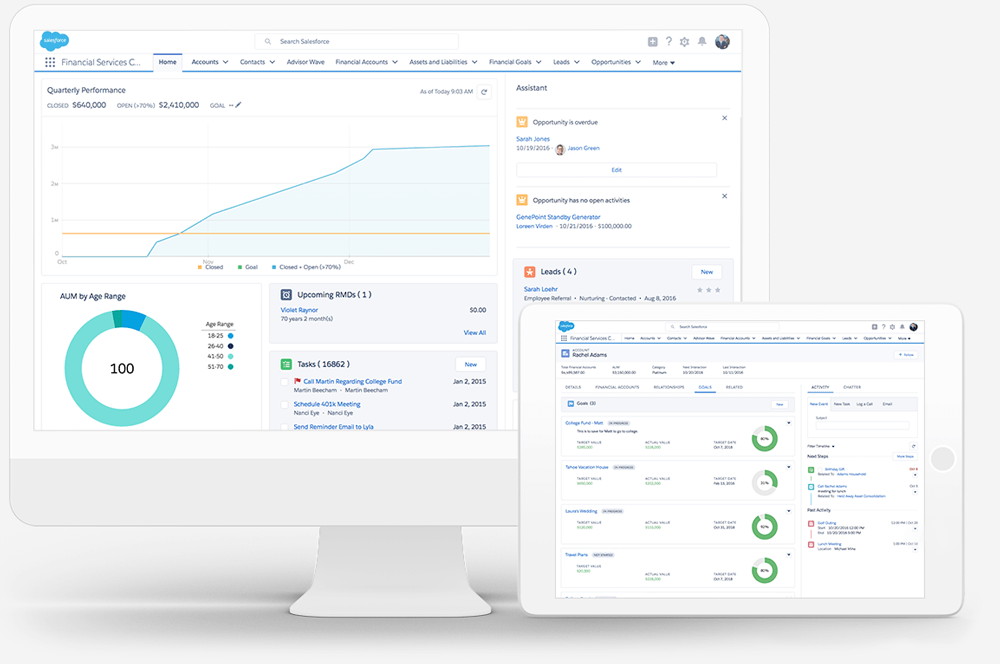Open the Setup gear icon in the header
The width and height of the screenshot is (1000, 664).
coord(685,42)
